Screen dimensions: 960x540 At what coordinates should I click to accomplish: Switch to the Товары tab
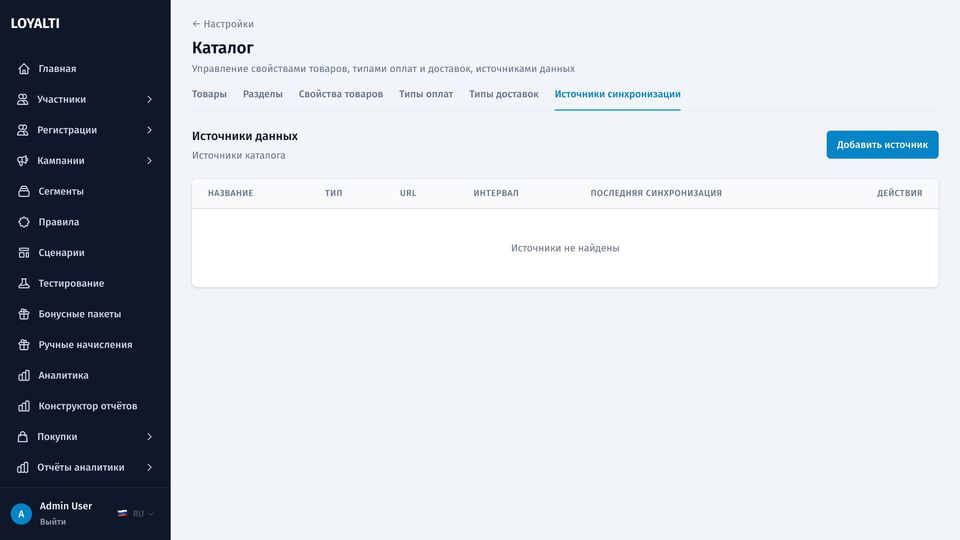click(x=209, y=94)
